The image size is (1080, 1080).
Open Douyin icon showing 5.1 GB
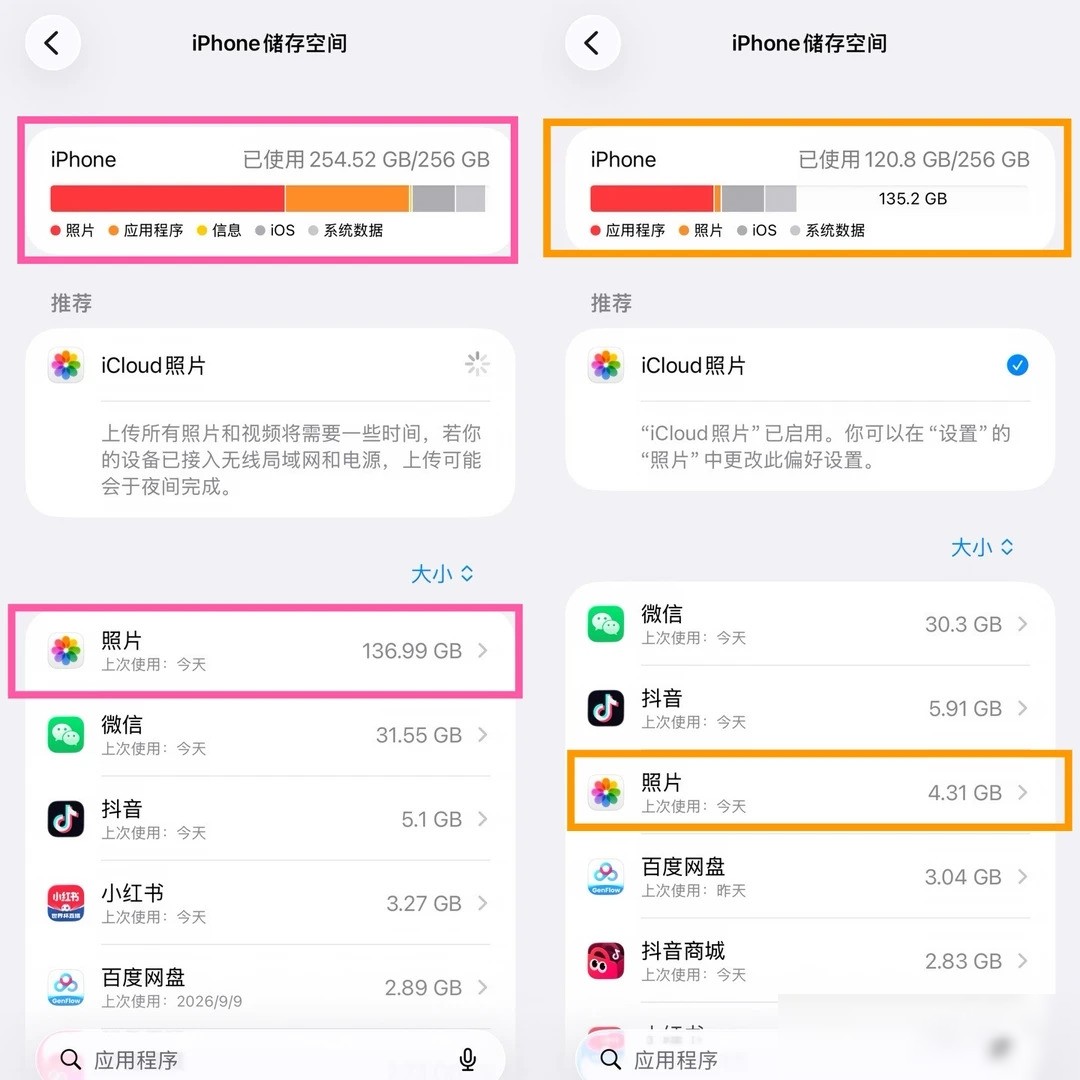tap(66, 818)
